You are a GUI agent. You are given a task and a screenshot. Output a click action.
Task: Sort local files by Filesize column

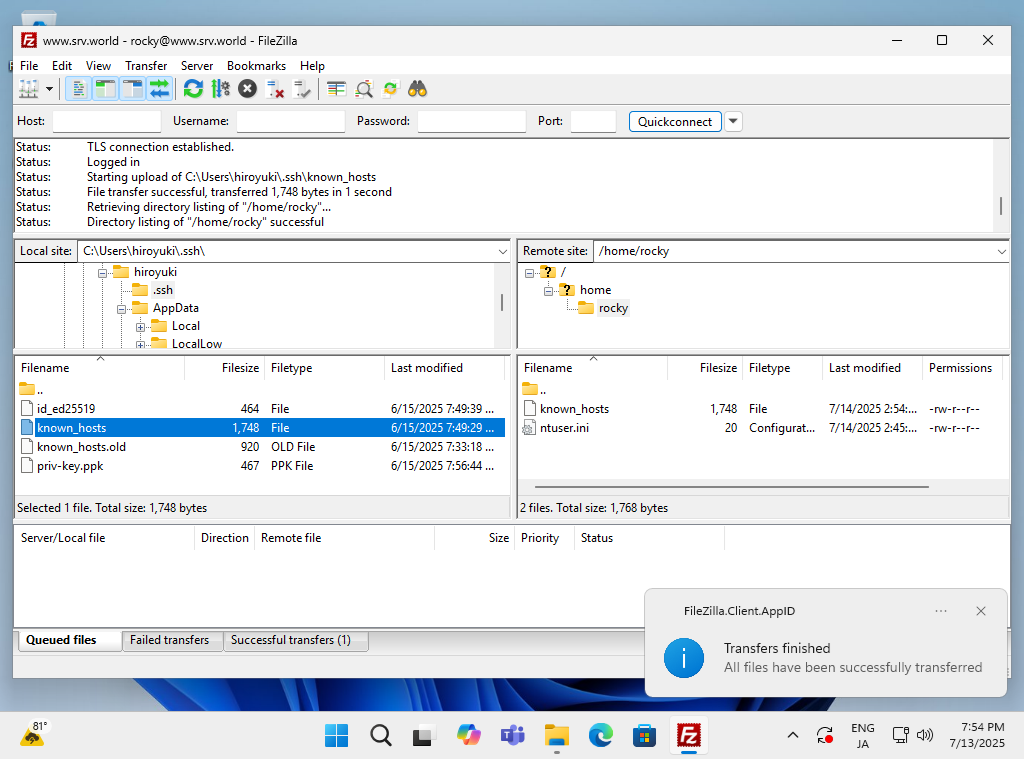(x=225, y=368)
